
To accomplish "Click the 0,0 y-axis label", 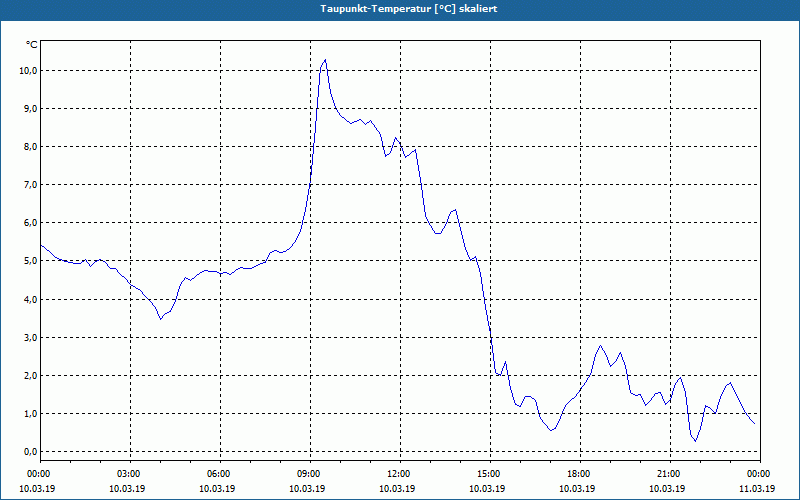I will pos(31,452).
